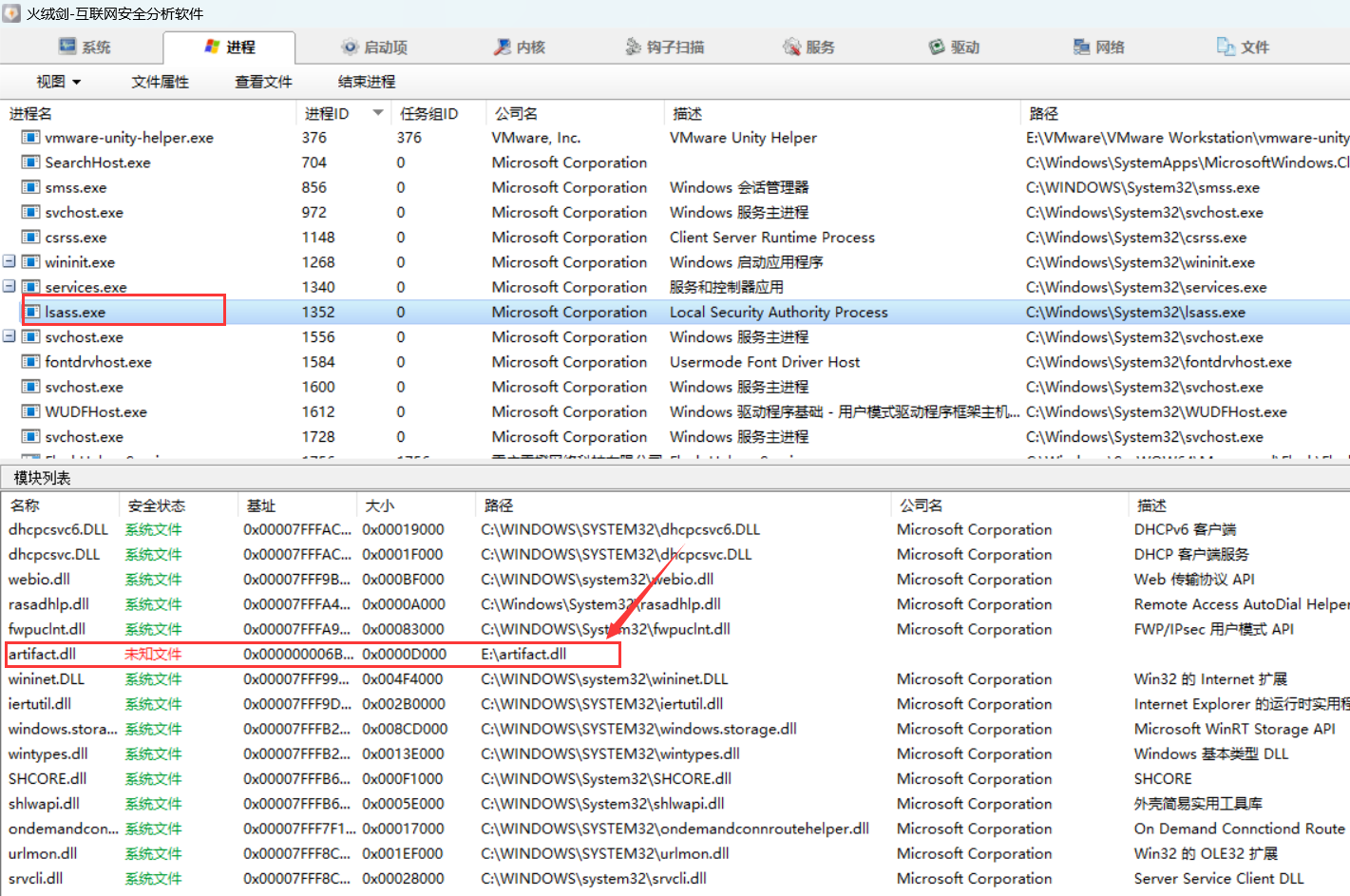
Task: Collapse the services.exe tree node
Action: point(9,286)
